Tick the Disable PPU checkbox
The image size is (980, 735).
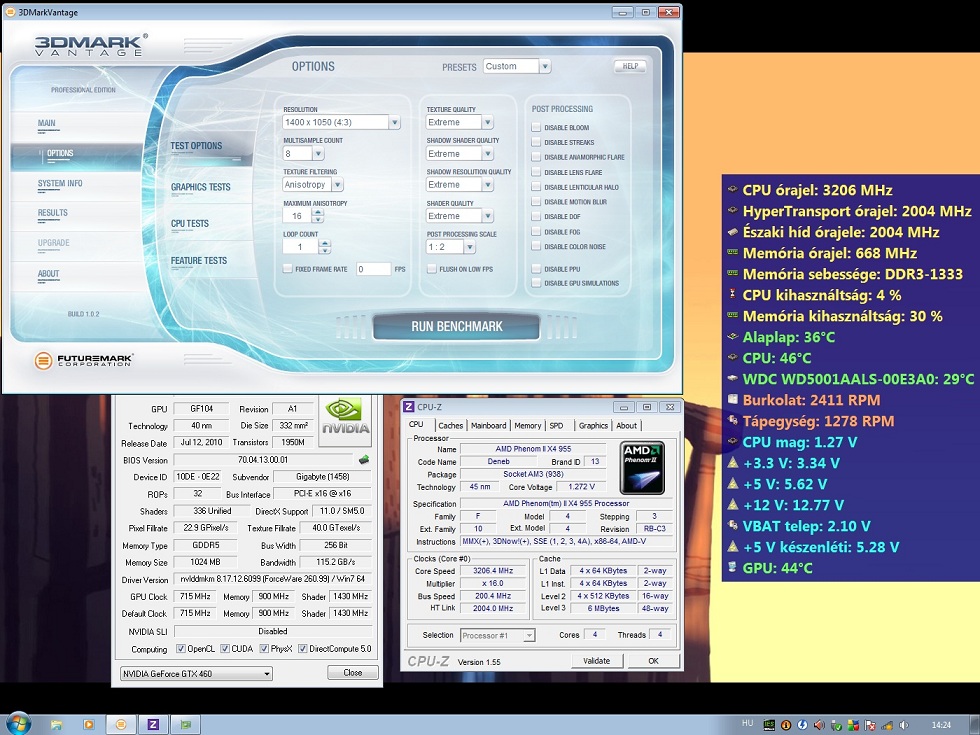pyautogui.click(x=536, y=269)
